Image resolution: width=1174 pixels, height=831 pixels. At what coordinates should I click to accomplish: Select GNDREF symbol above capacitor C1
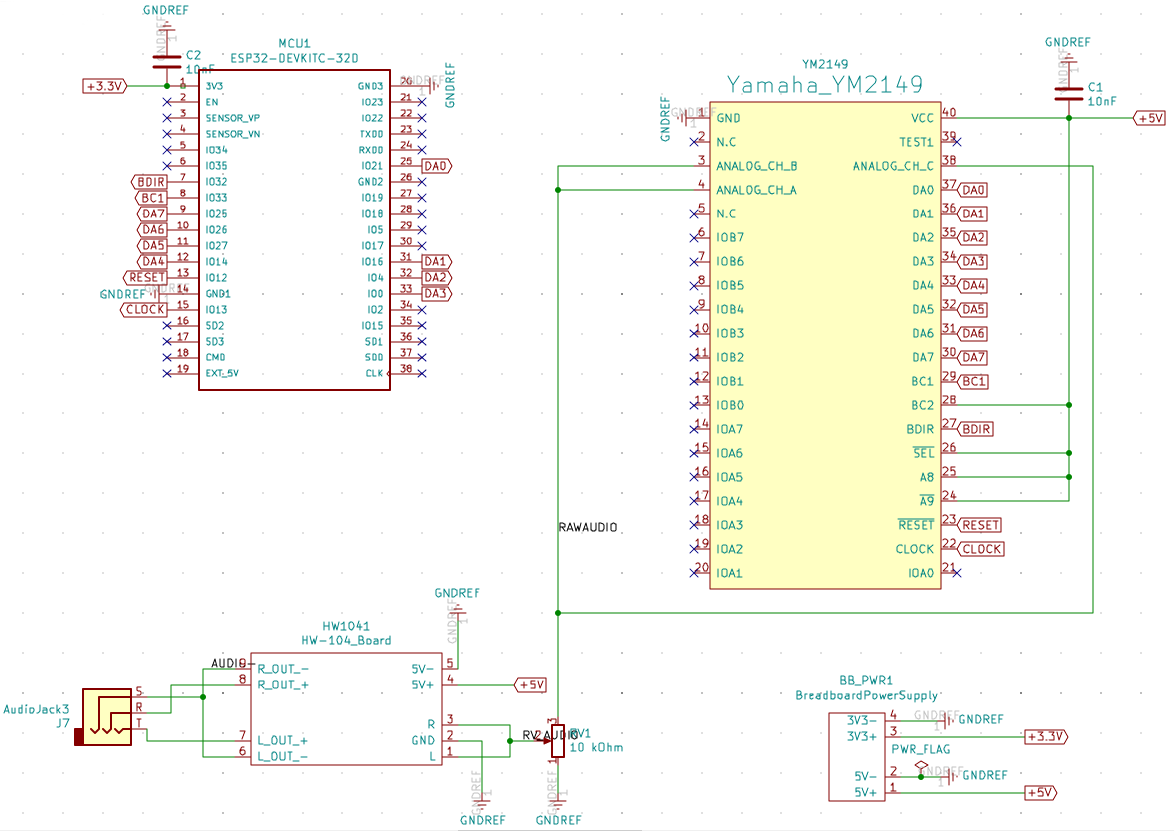(1068, 56)
